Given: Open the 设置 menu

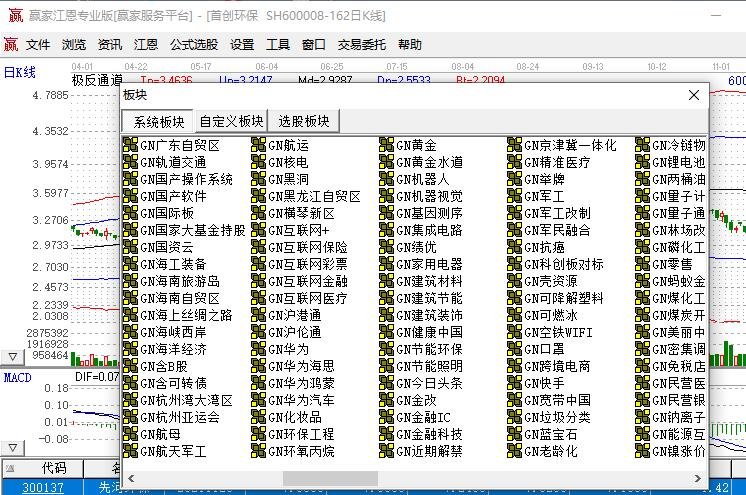Looking at the screenshot, I should tap(242, 45).
